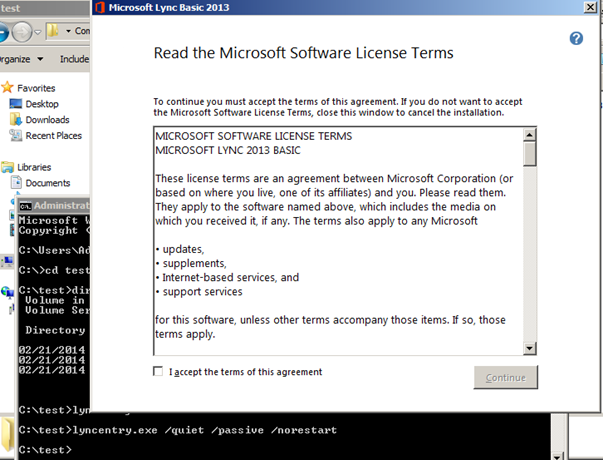This screenshot has width=603, height=460.
Task: Click the "C:\>cd test" line in command prompt
Action: [54, 270]
